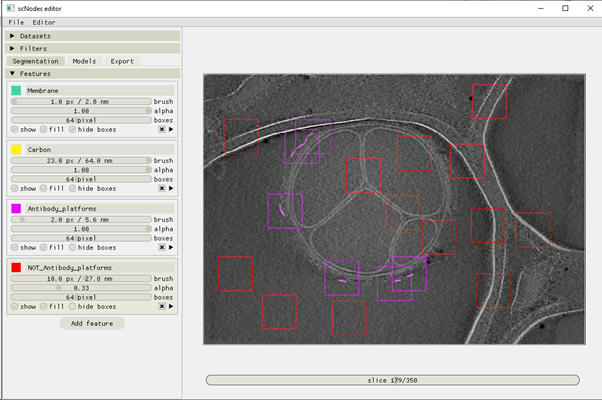Adjust the Carbon boxes size slider
Image resolution: width=602 pixels, height=400 pixels.
pyautogui.click(x=81, y=179)
